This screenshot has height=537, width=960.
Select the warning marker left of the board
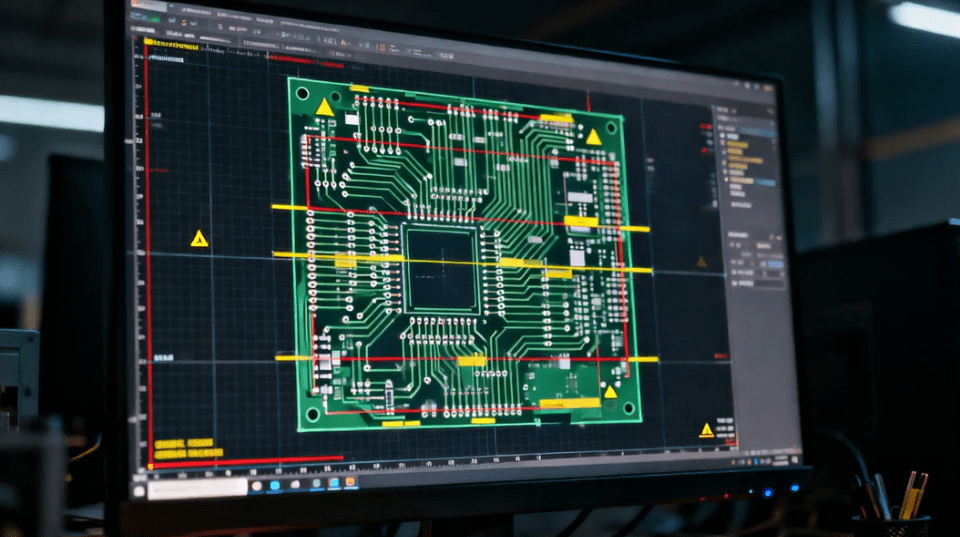(199, 238)
